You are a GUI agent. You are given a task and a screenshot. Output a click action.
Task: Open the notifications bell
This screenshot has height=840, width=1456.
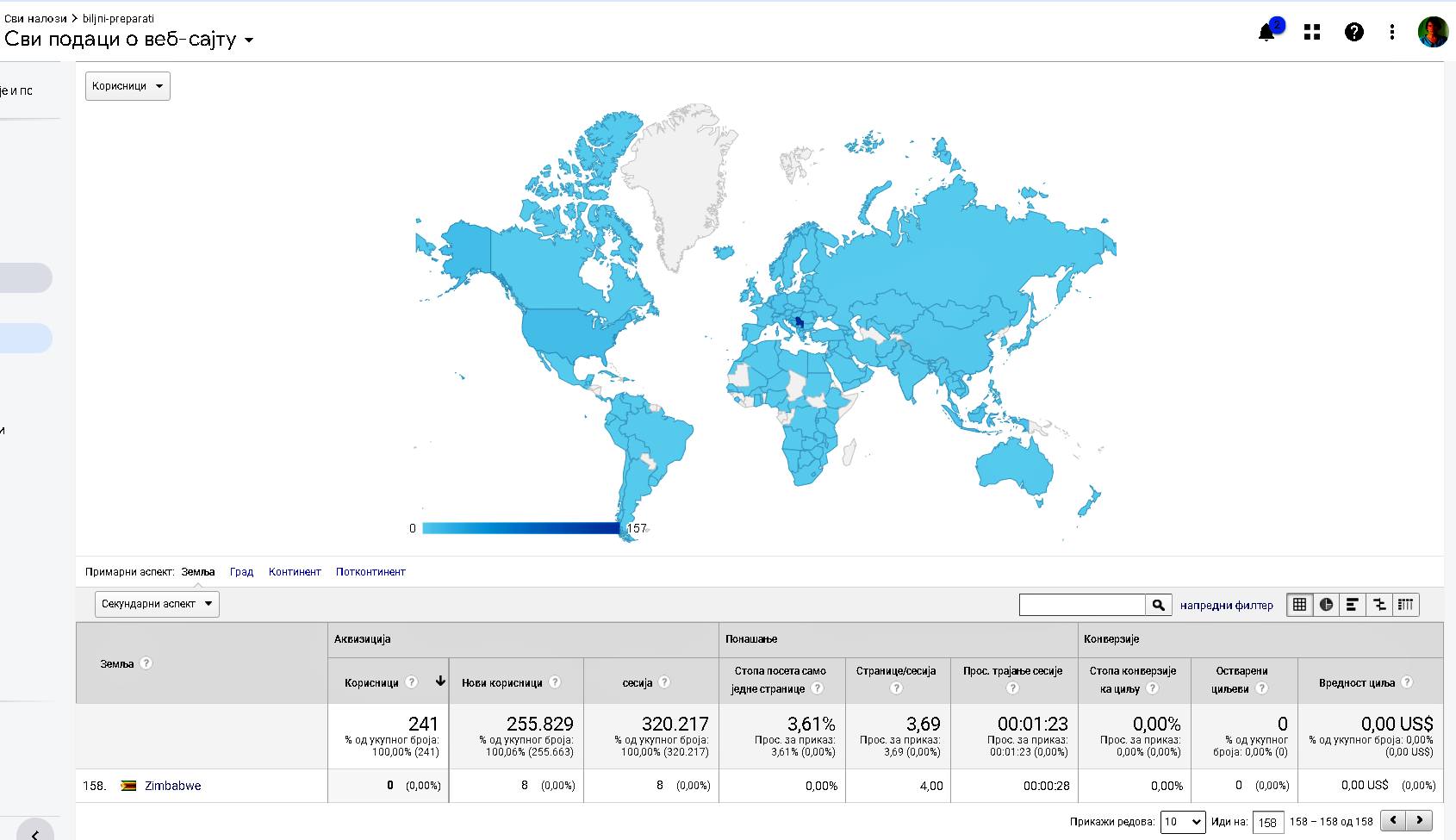pos(1266,33)
